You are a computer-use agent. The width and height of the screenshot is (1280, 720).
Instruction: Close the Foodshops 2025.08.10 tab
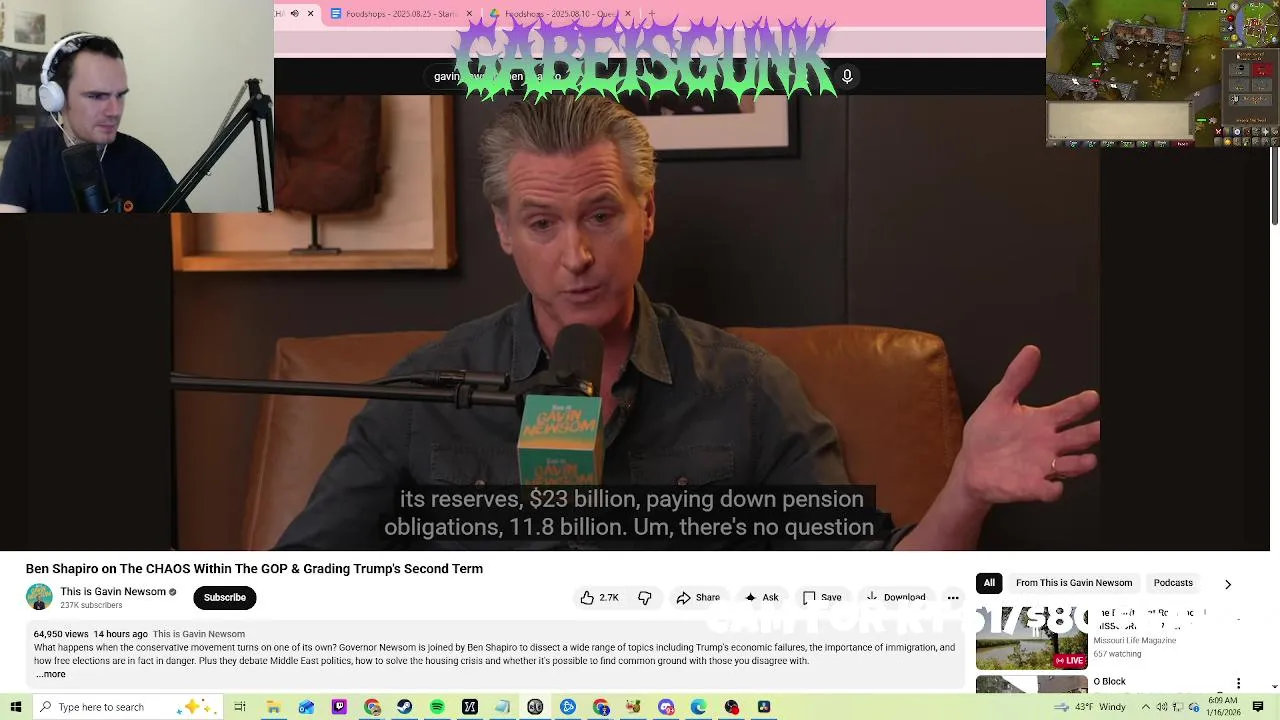(x=627, y=14)
